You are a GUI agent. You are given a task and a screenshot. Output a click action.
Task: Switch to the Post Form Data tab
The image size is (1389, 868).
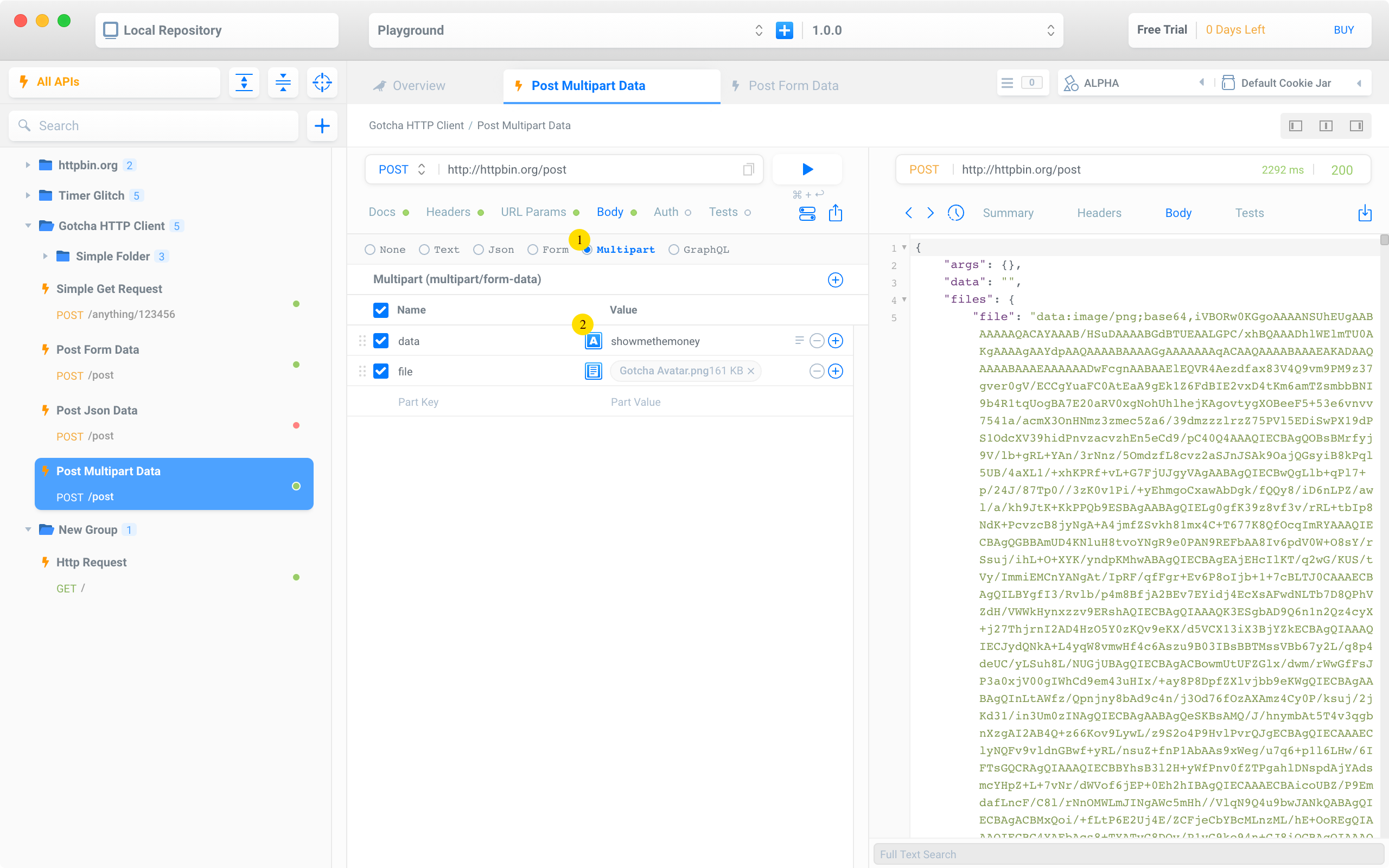click(793, 86)
